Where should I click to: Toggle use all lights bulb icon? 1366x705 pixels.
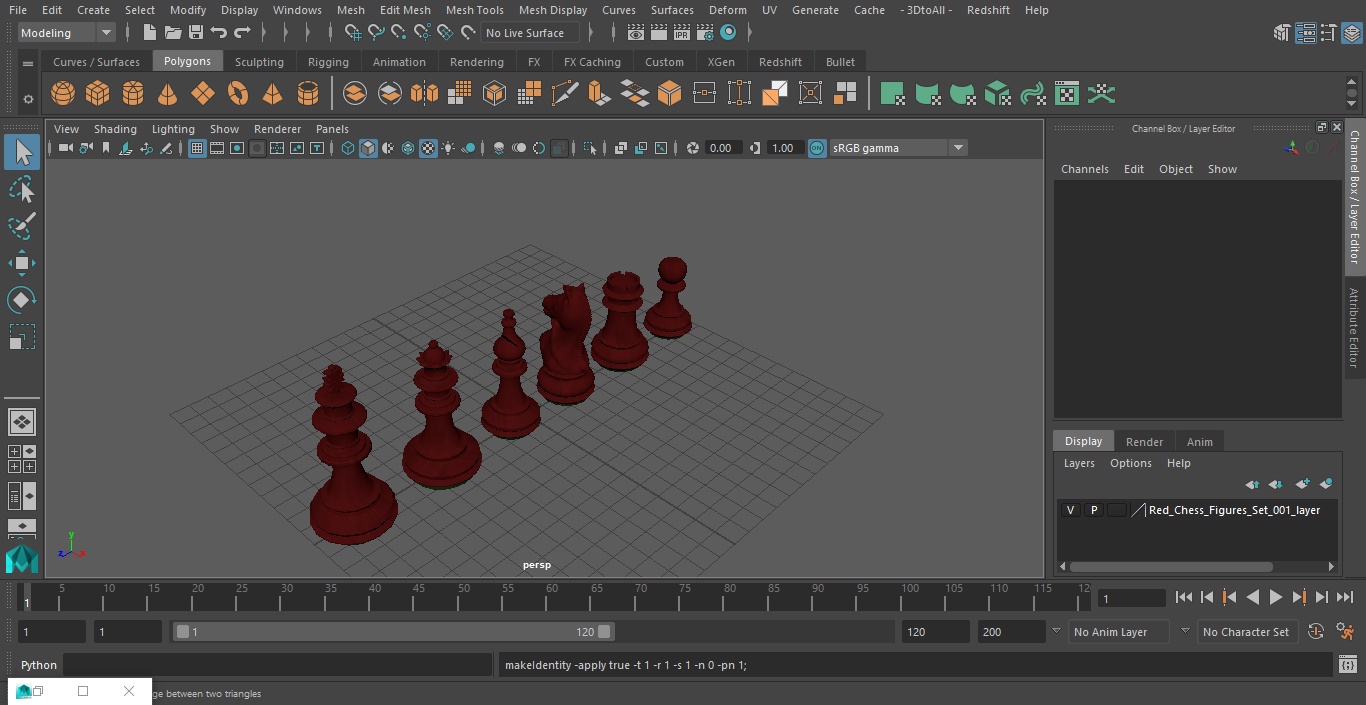point(448,148)
